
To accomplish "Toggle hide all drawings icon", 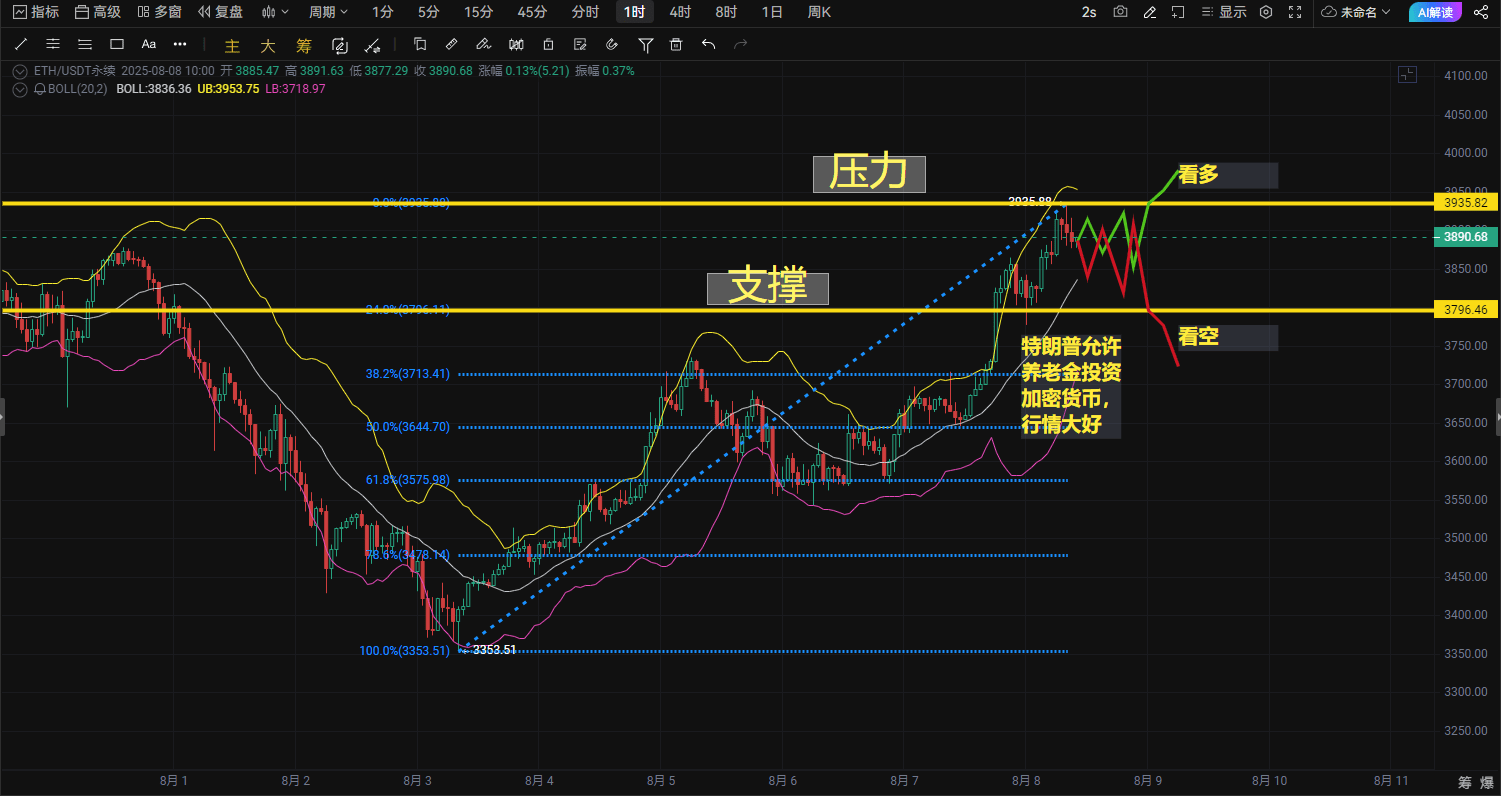I will pyautogui.click(x=613, y=44).
